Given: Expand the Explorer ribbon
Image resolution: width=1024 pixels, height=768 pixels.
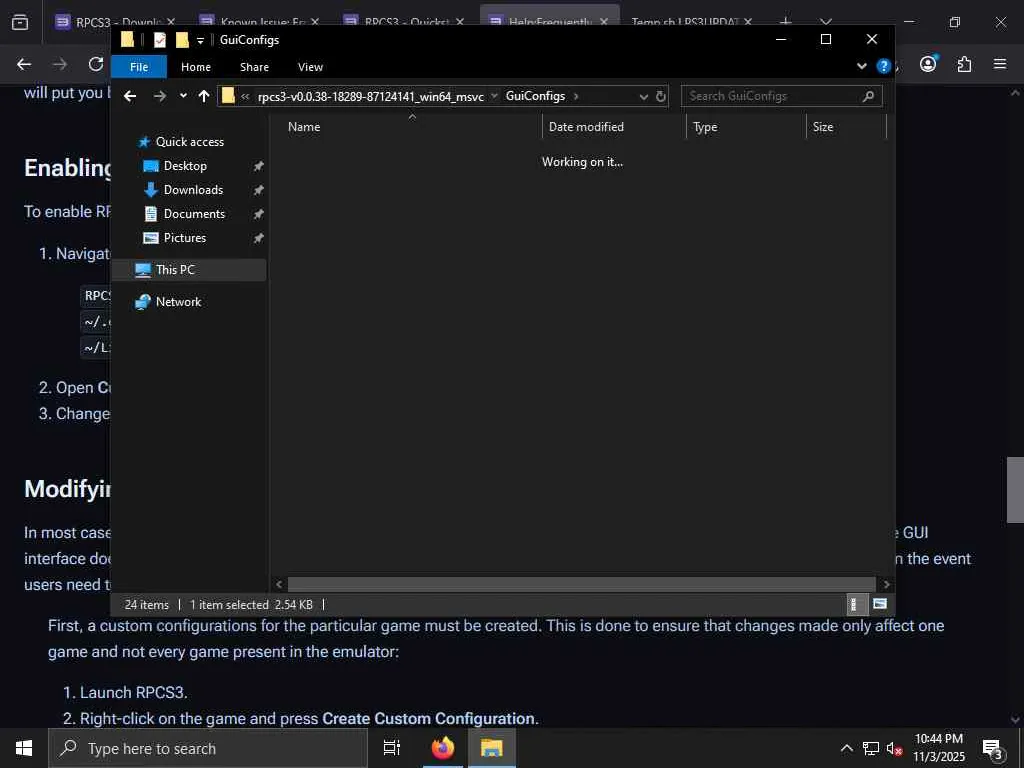Looking at the screenshot, I should point(861,66).
